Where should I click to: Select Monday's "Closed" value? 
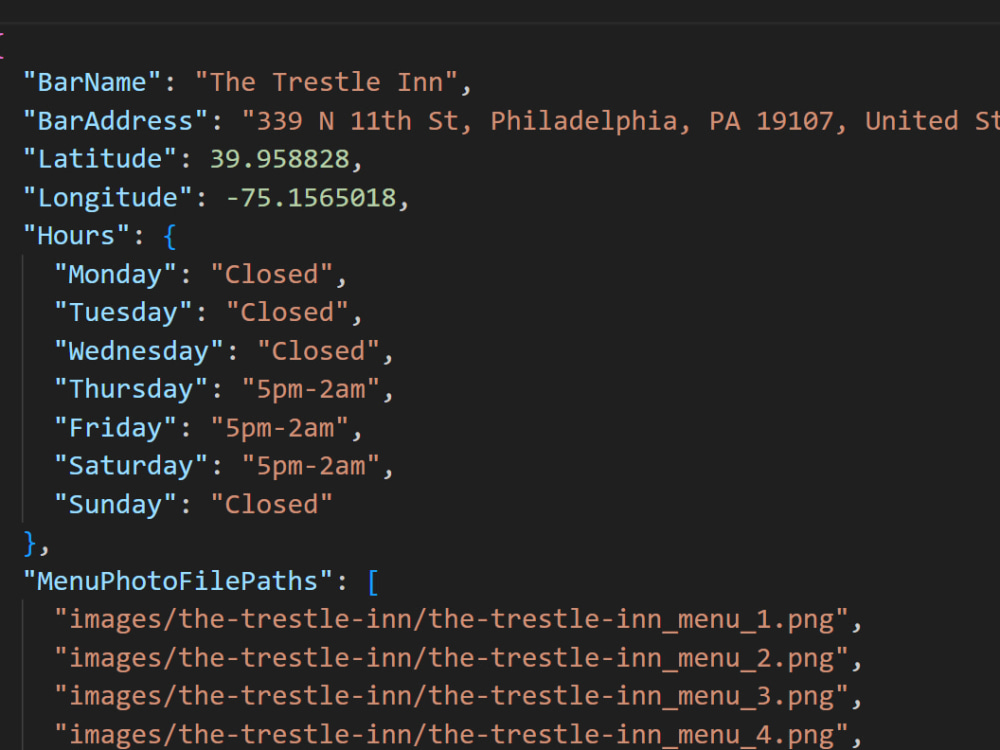[x=272, y=275]
